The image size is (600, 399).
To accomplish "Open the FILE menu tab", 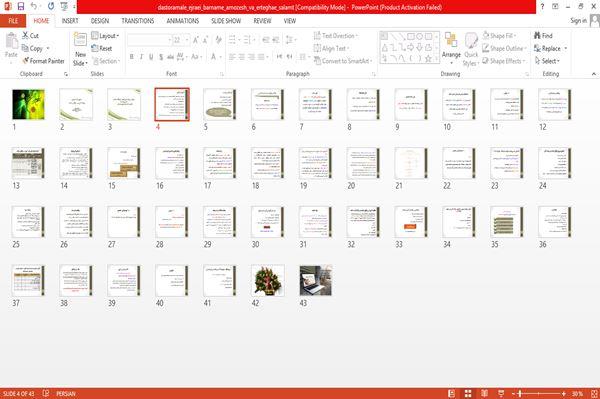I will coord(13,21).
